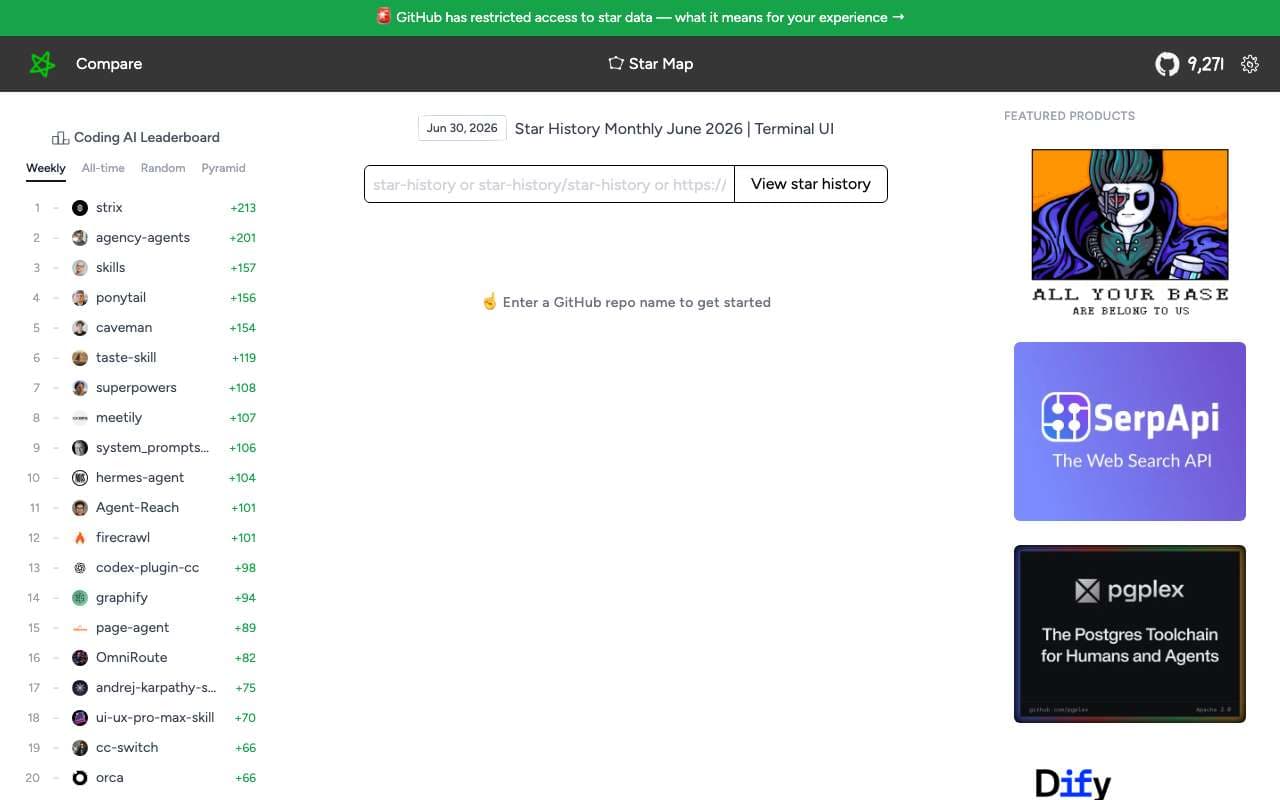
Task: Open the Compare menu item
Action: pyautogui.click(x=109, y=64)
